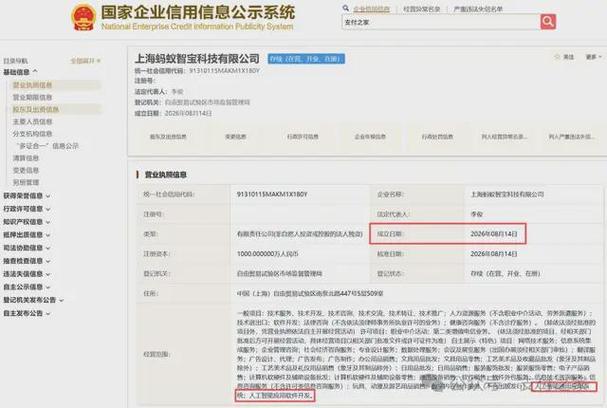Click the red magnifier search button

[548, 22]
